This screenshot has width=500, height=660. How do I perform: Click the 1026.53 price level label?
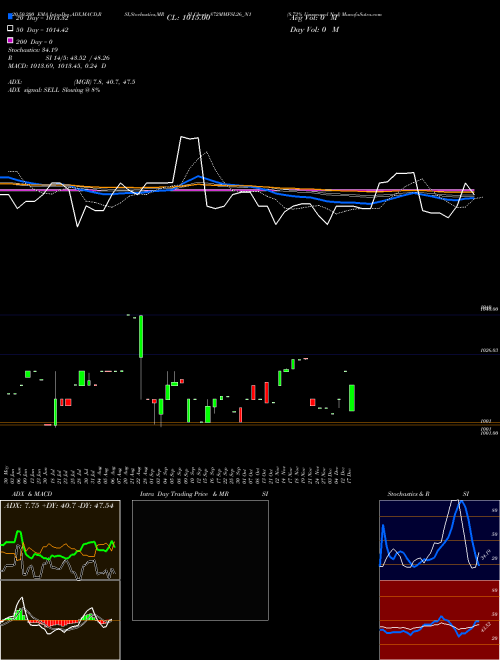pos(489,350)
